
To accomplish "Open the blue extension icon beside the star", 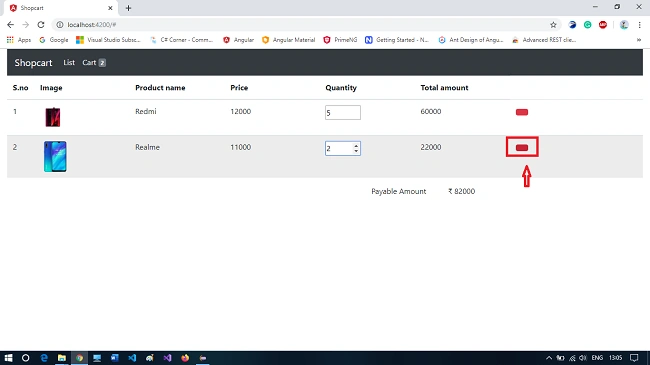I will 572,25.
